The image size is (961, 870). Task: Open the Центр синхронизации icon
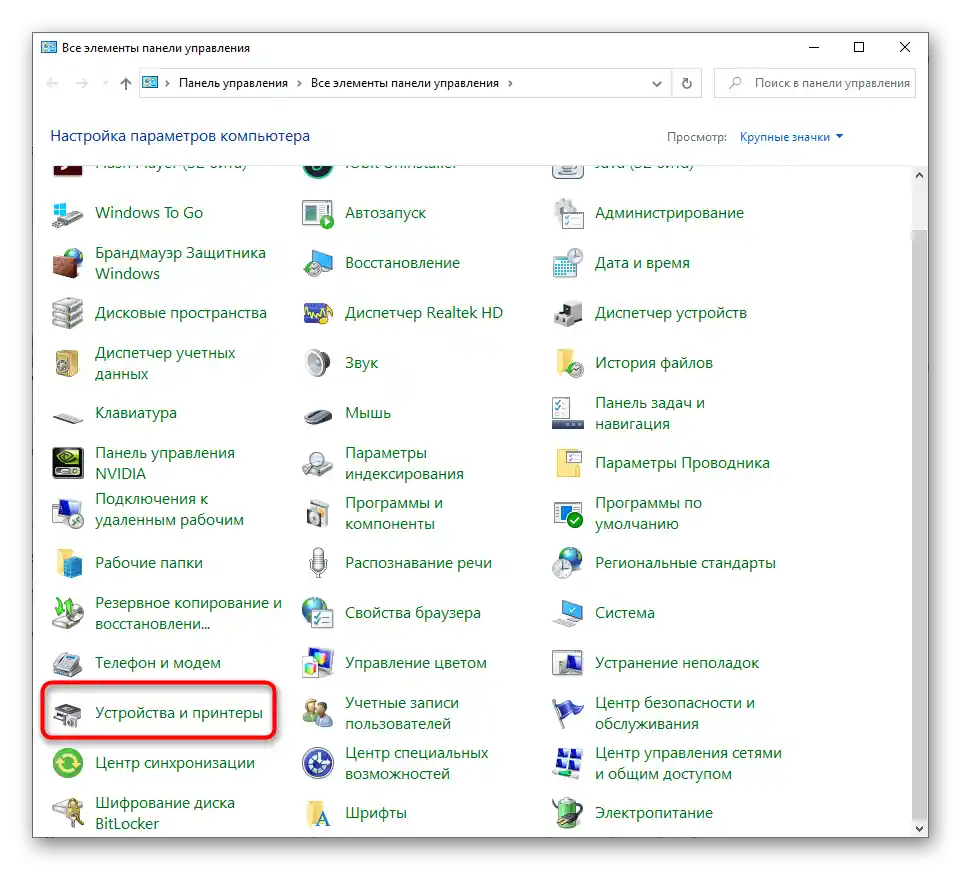click(67, 763)
